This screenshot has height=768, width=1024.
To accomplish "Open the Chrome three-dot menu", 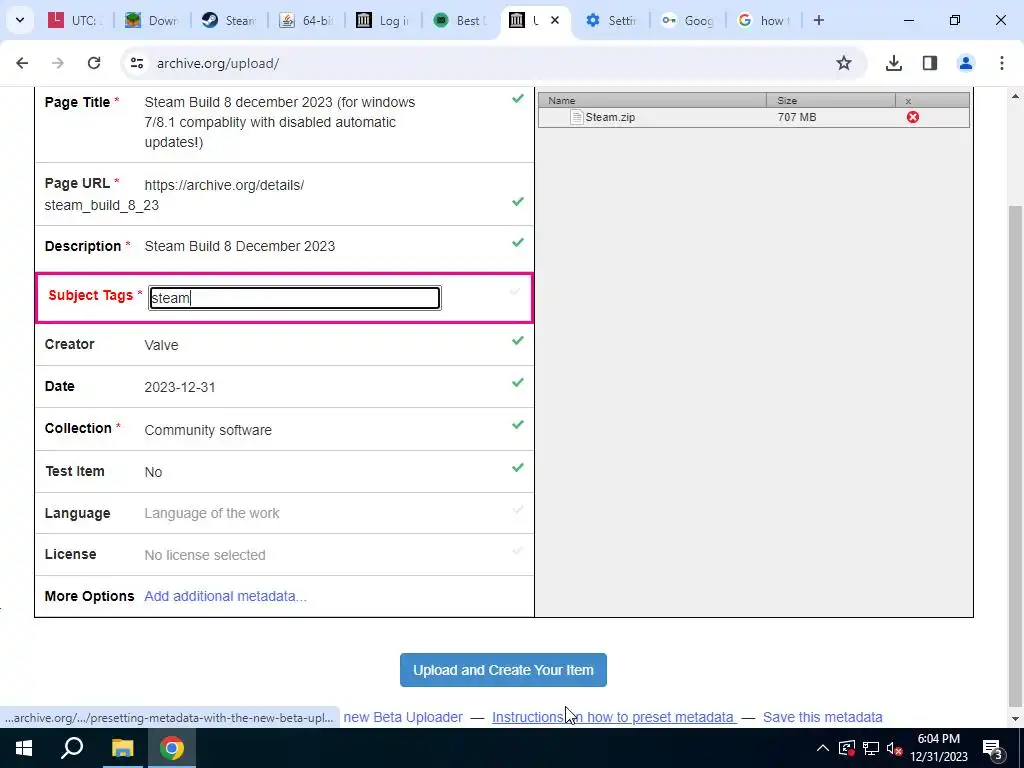I will [x=1002, y=63].
